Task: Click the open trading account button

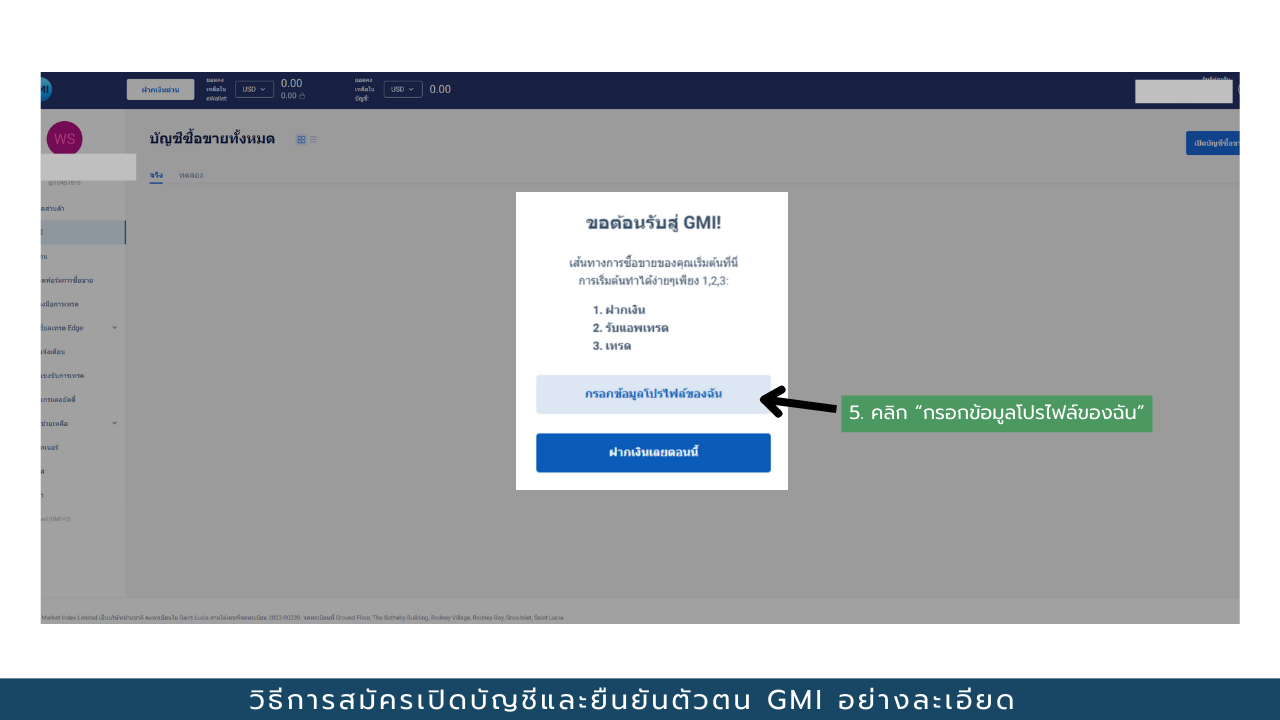Action: click(1213, 143)
